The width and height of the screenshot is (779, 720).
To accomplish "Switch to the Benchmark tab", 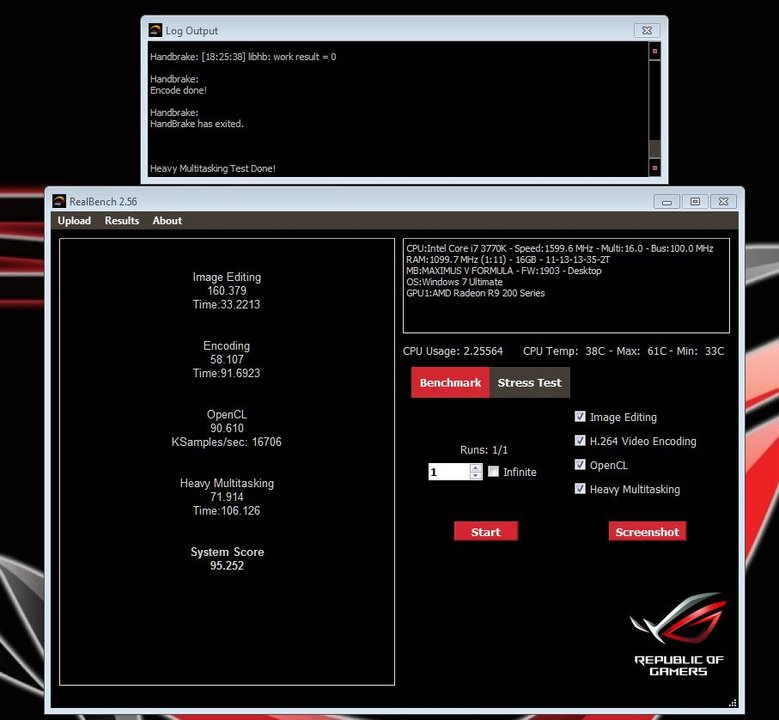I will (x=450, y=383).
